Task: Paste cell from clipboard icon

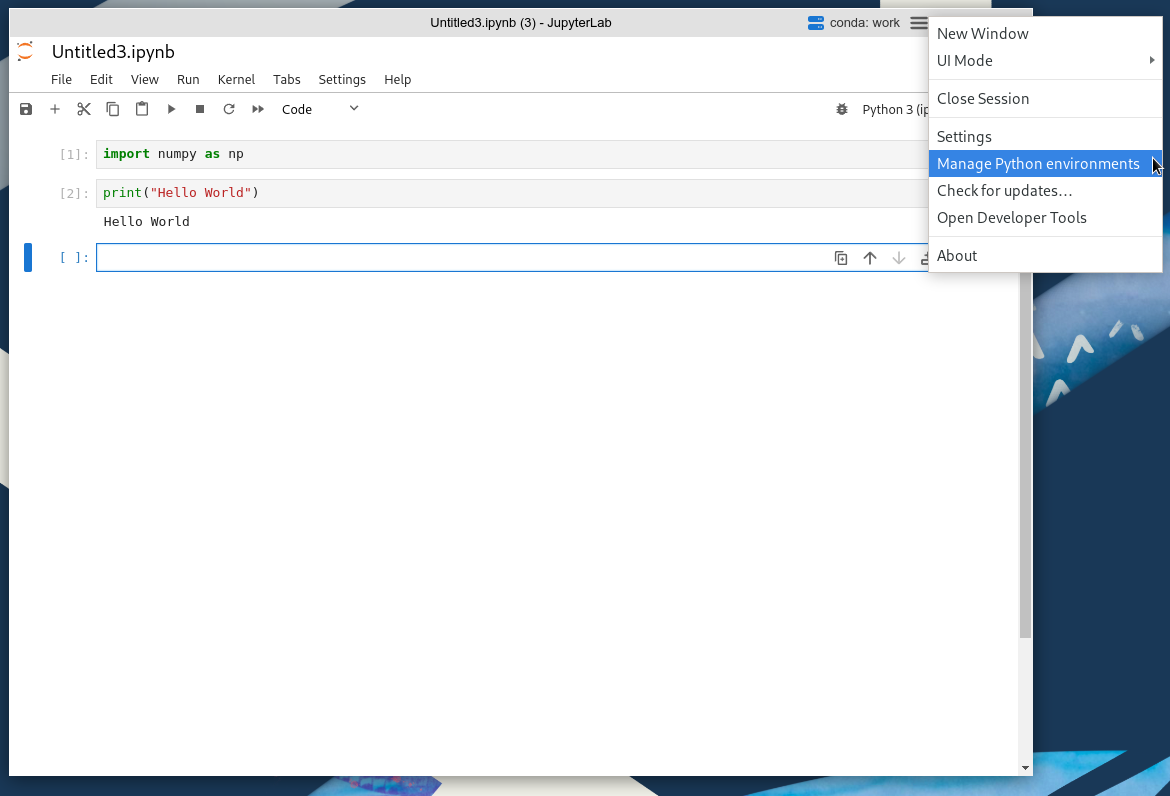Action: [142, 109]
